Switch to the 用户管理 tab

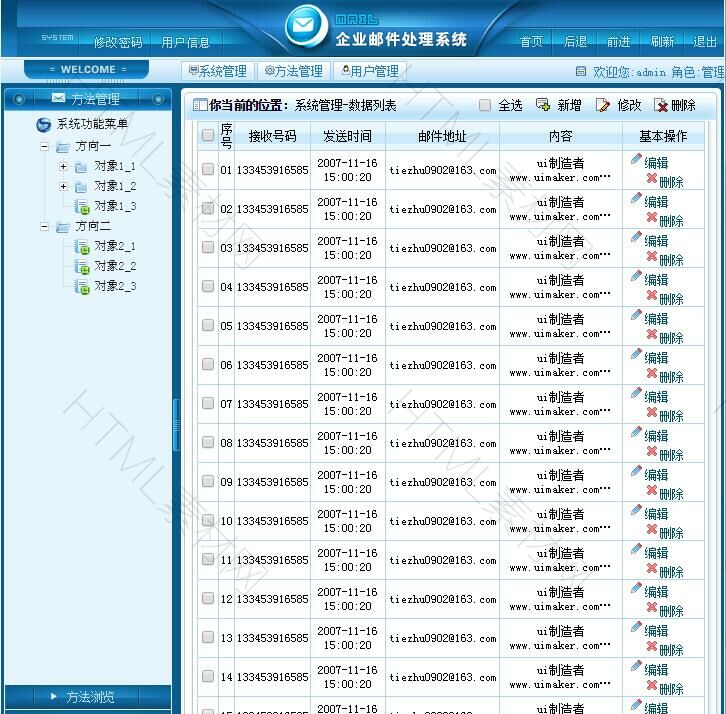pyautogui.click(x=370, y=71)
